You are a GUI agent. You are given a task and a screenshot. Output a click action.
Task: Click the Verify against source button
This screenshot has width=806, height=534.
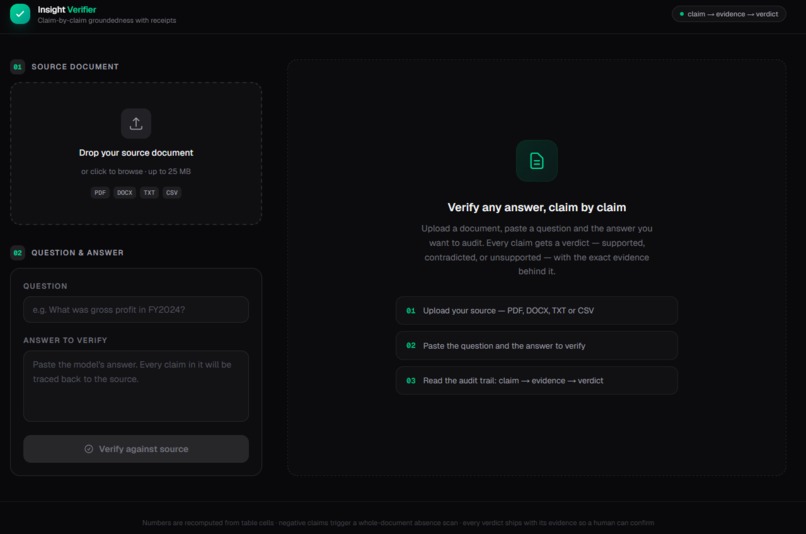136,449
